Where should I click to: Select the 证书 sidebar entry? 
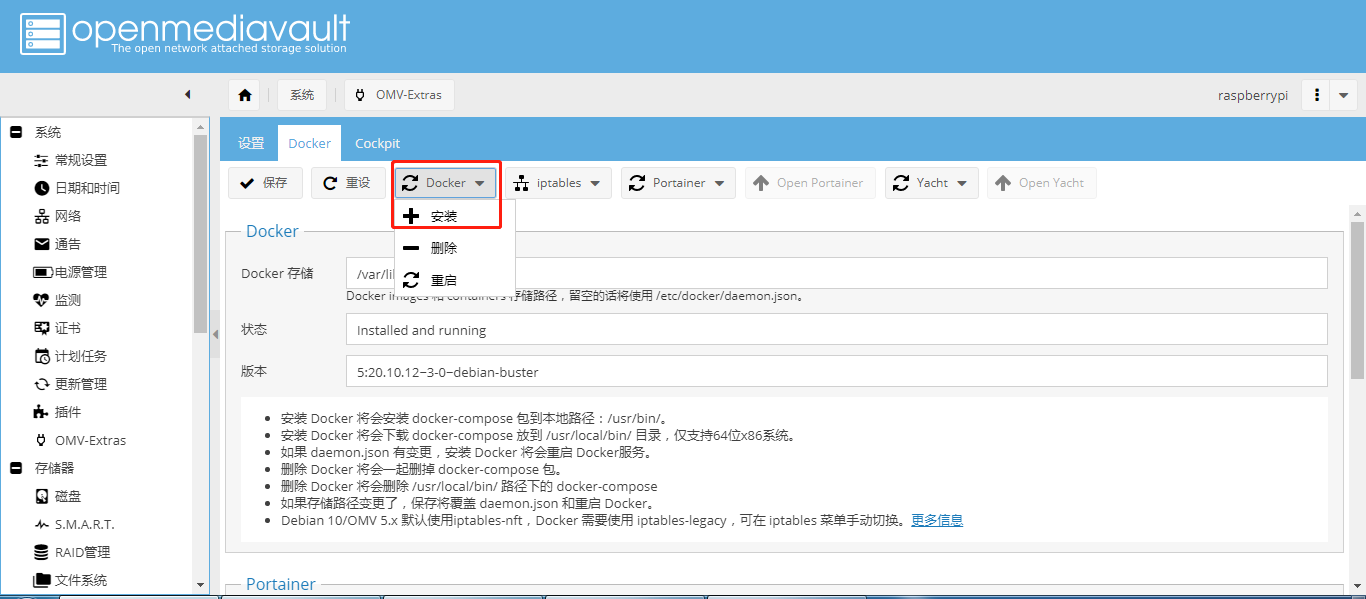(x=66, y=327)
